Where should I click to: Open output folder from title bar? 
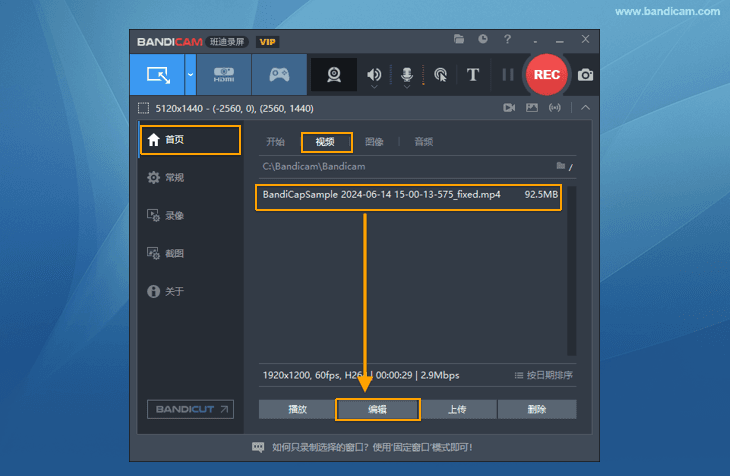(459, 39)
